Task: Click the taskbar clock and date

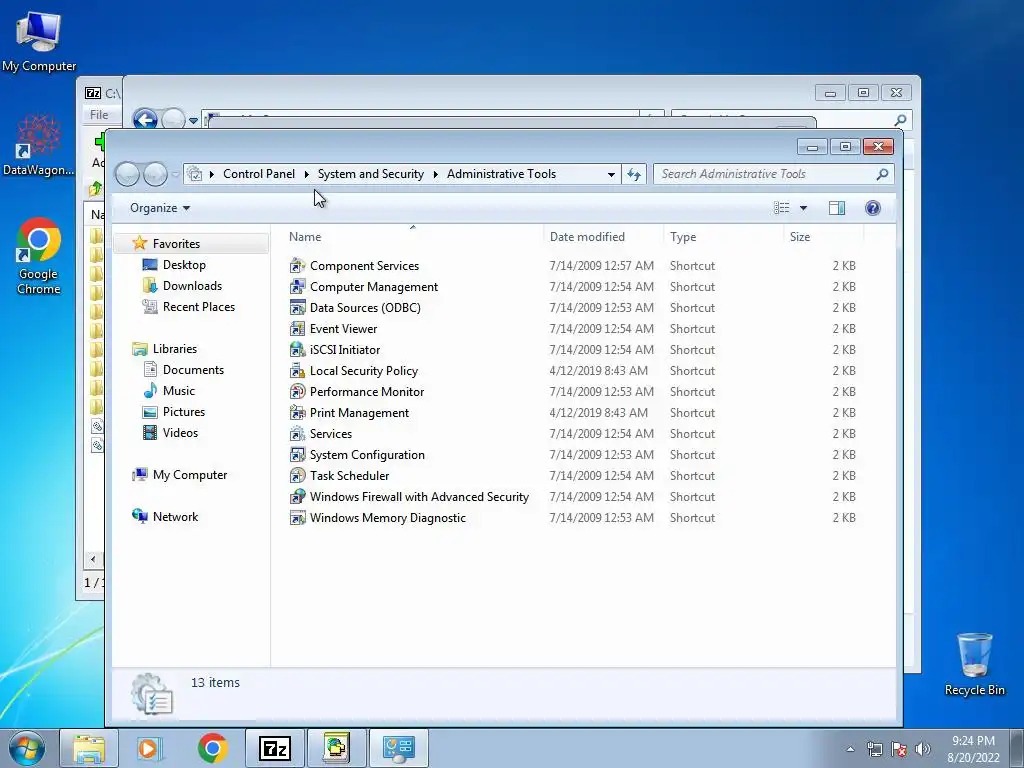Action: click(973, 749)
